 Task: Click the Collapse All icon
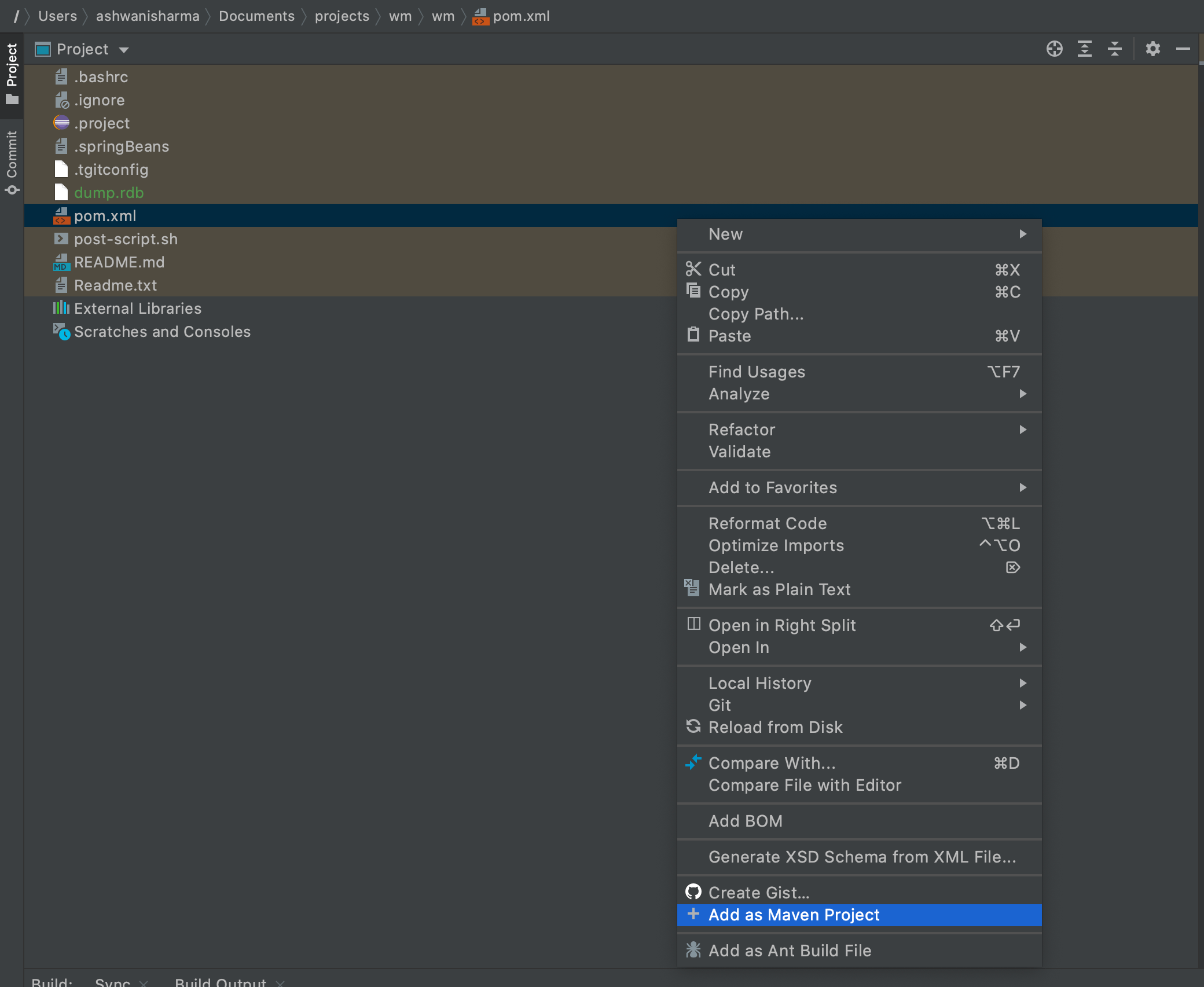1115,49
